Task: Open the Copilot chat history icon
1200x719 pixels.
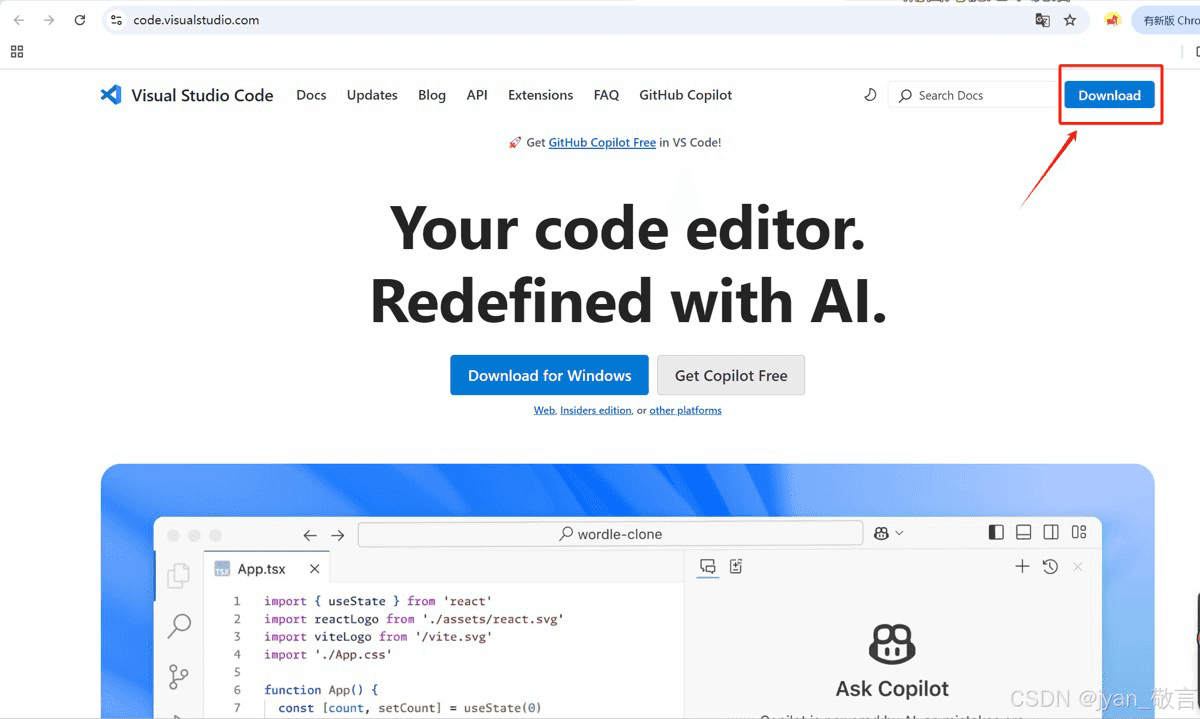Action: pos(1049,566)
